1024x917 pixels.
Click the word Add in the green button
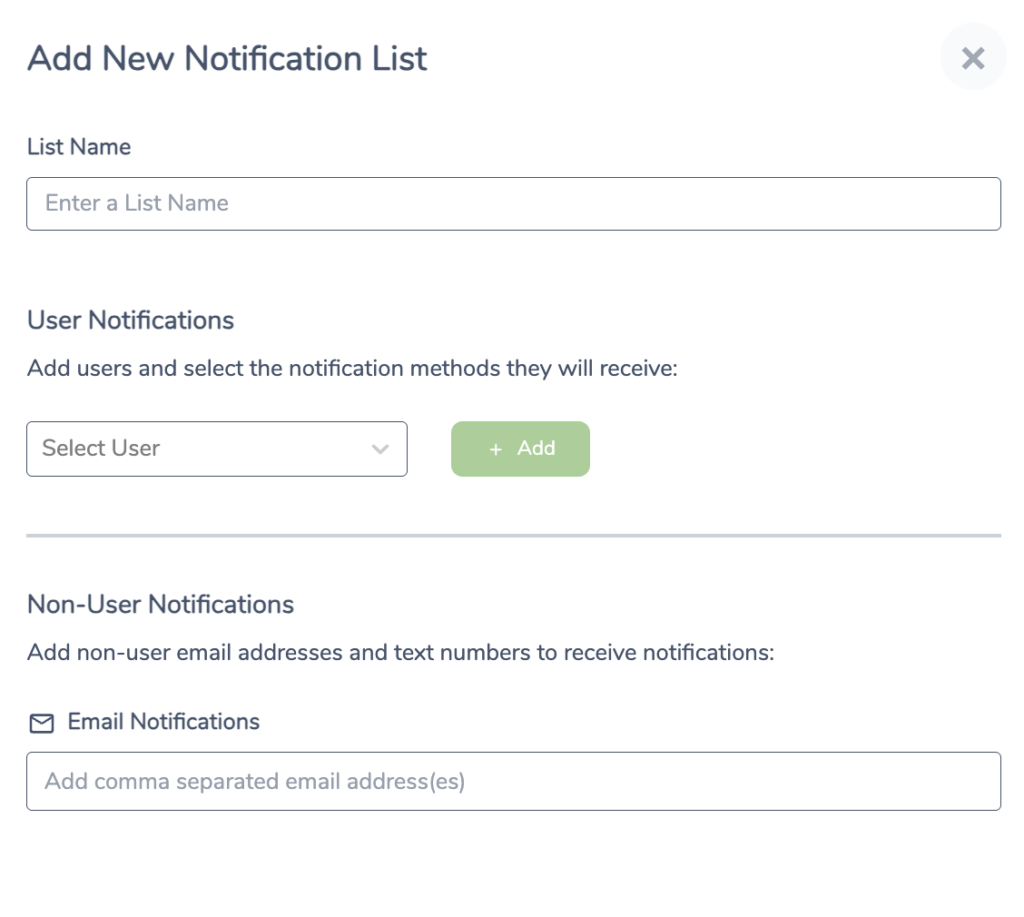pos(536,448)
